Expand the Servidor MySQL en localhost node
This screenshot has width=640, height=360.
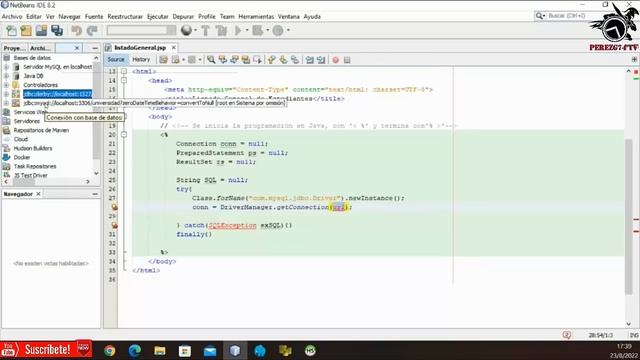click(7, 67)
